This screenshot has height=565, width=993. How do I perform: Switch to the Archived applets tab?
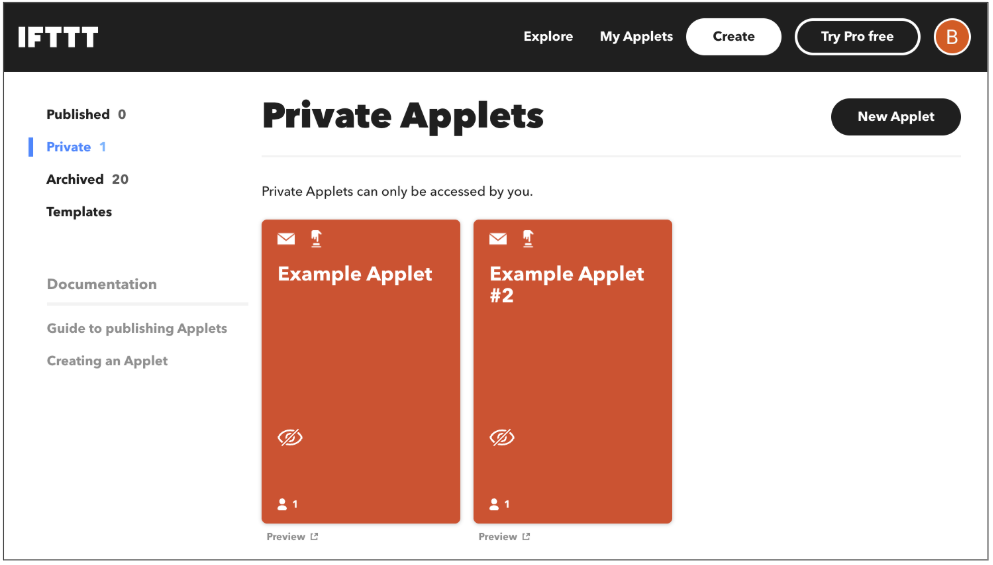75,179
